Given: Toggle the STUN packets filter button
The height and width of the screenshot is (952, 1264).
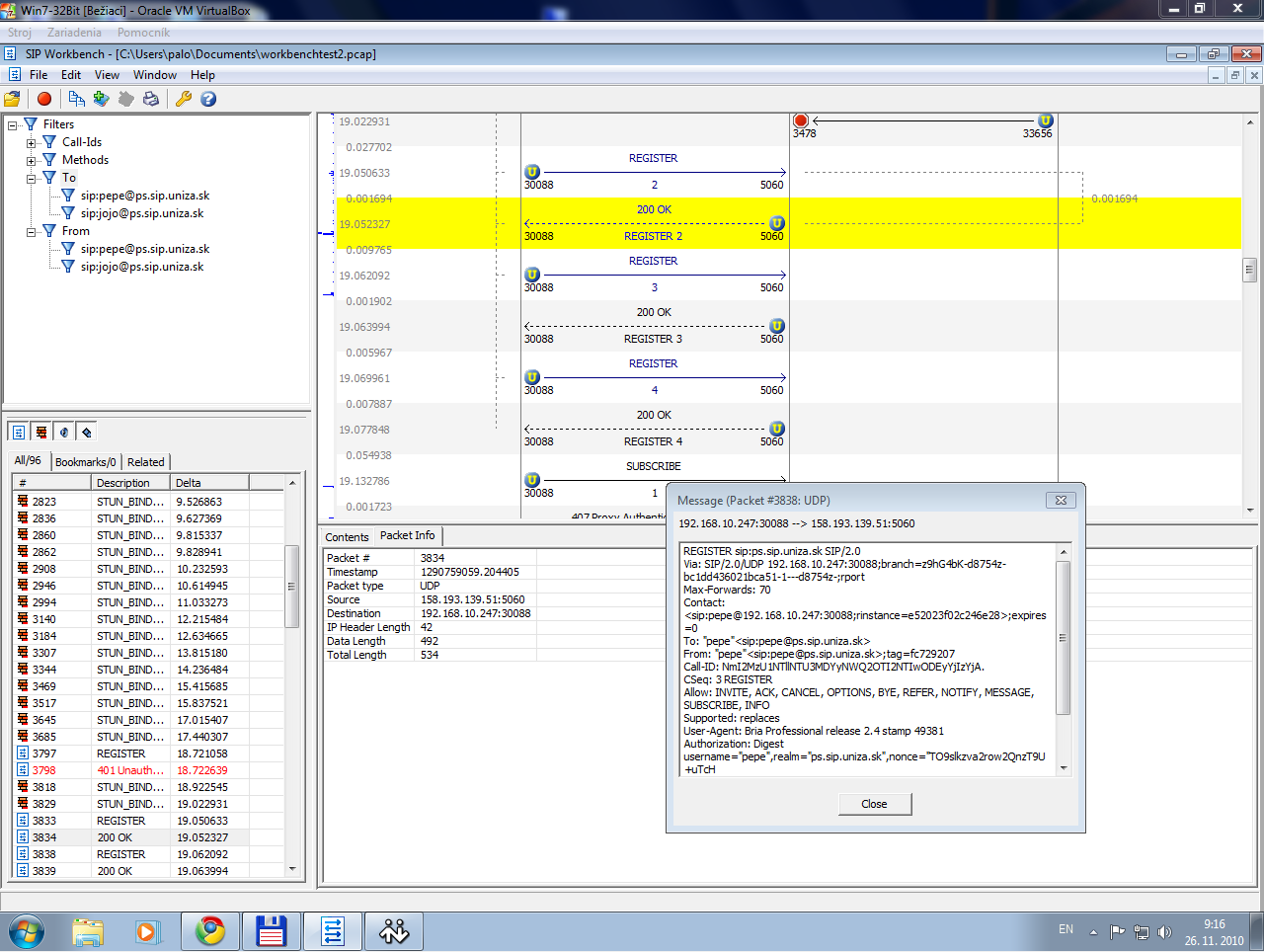Looking at the screenshot, I should coord(41,432).
